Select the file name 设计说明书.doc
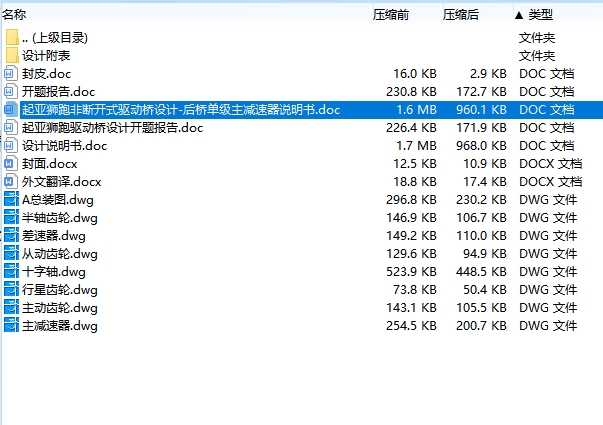The image size is (603, 425). coord(65,146)
